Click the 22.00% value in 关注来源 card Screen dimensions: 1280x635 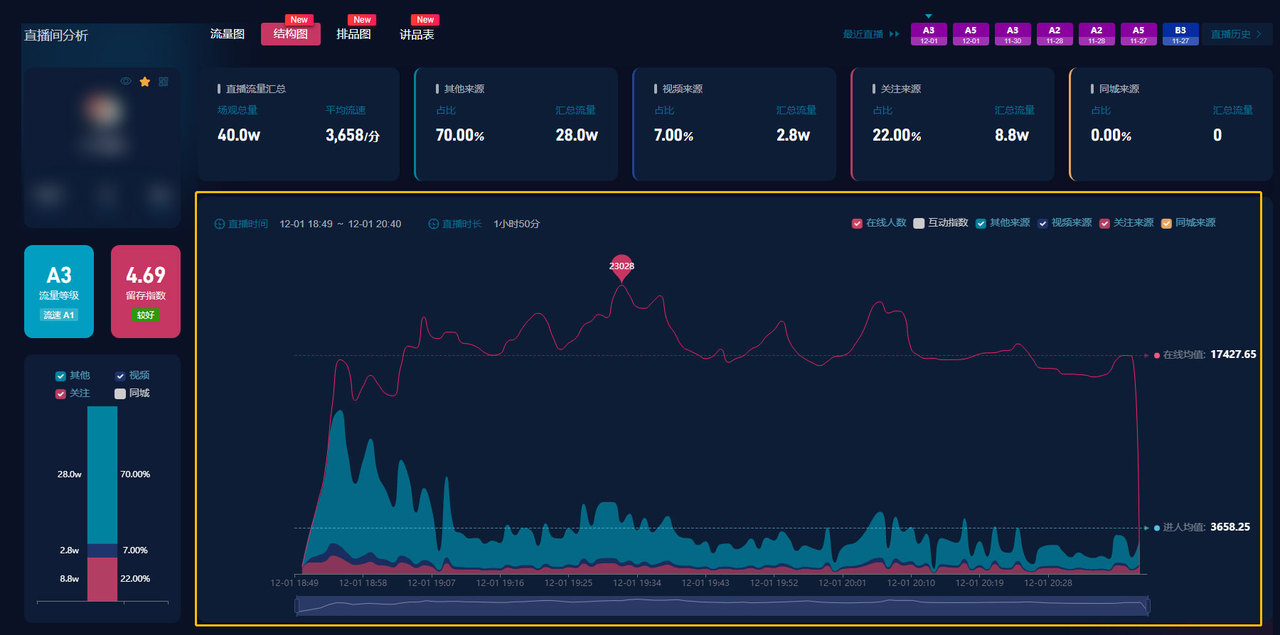(x=896, y=135)
